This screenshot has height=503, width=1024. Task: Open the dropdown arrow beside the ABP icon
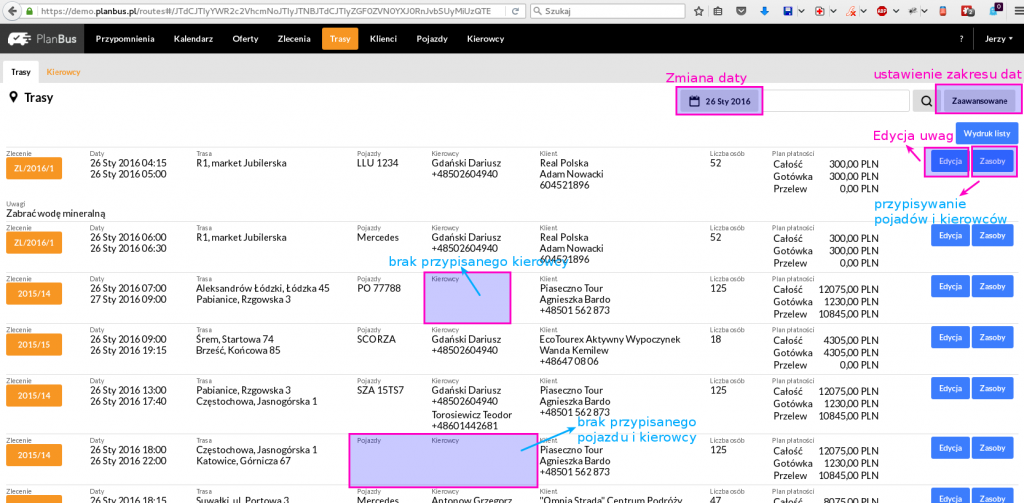(896, 12)
